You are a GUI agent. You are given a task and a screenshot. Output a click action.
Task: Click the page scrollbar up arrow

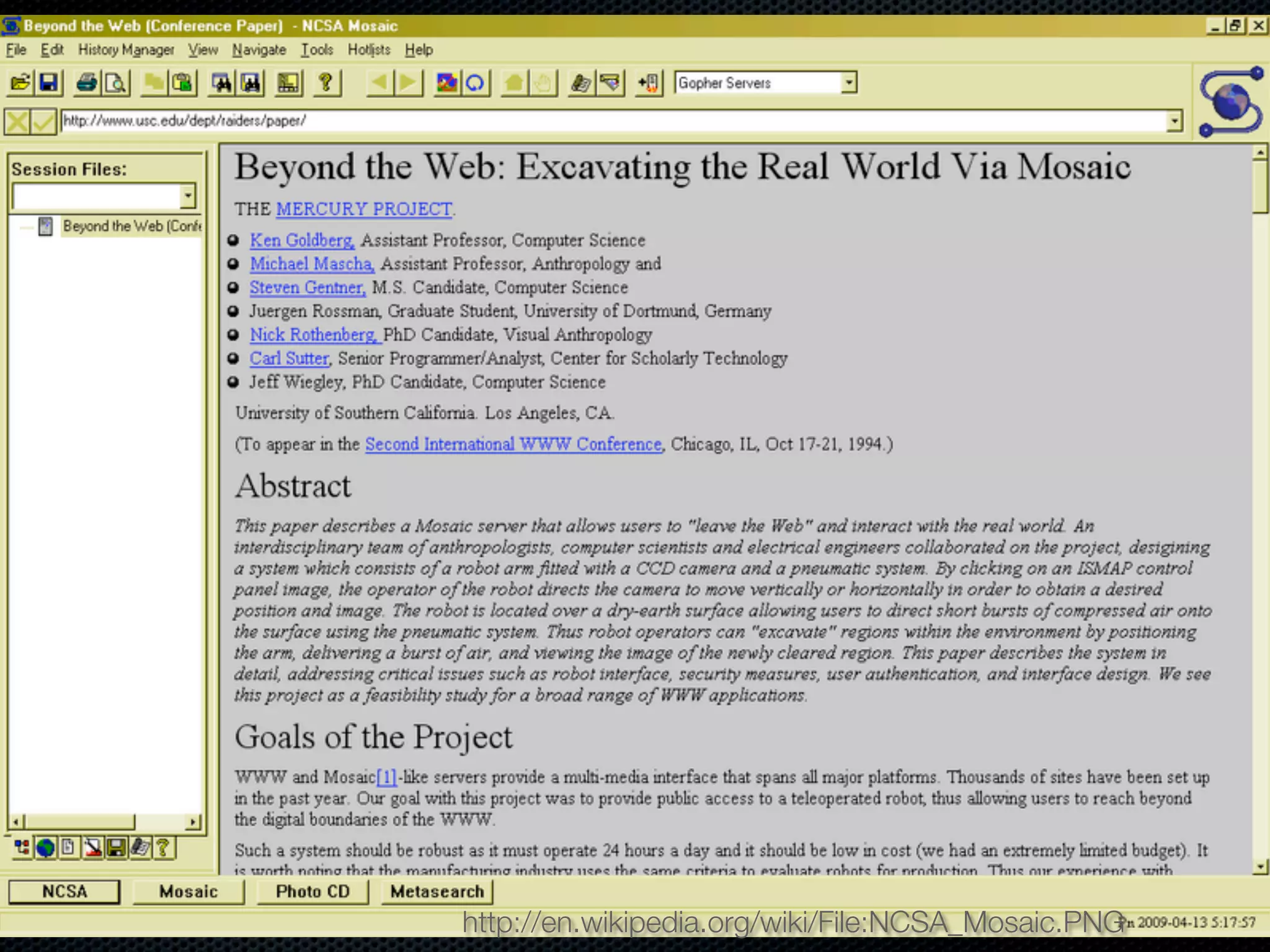point(1259,152)
